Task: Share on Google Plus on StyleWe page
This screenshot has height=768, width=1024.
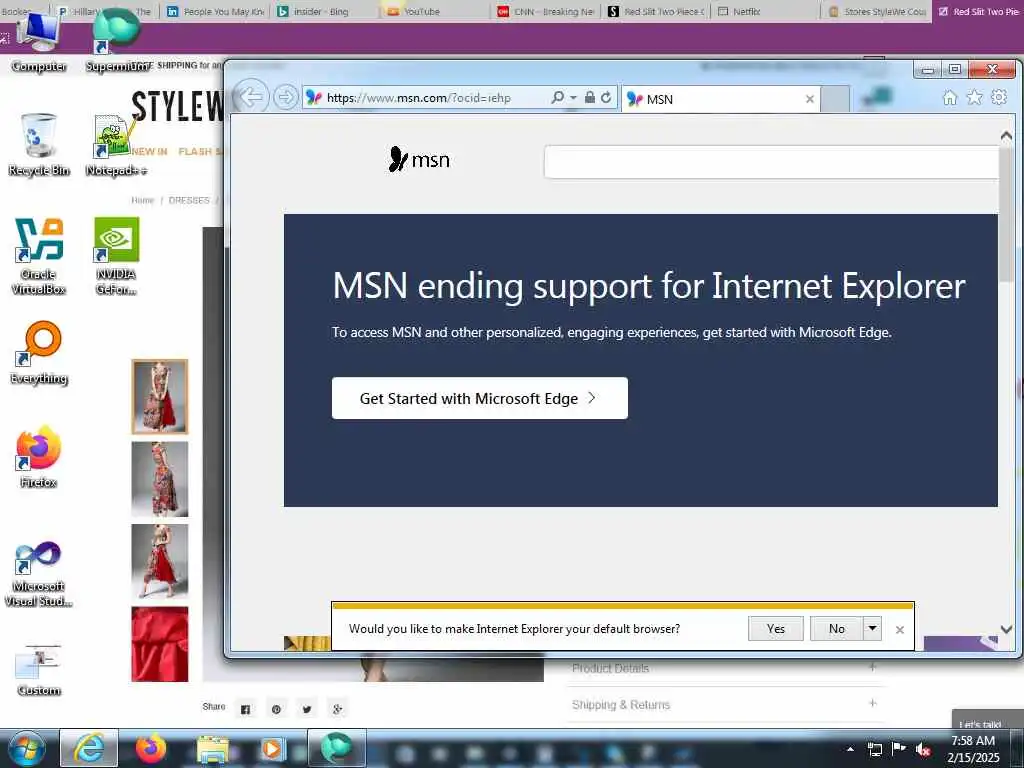Action: [x=338, y=709]
